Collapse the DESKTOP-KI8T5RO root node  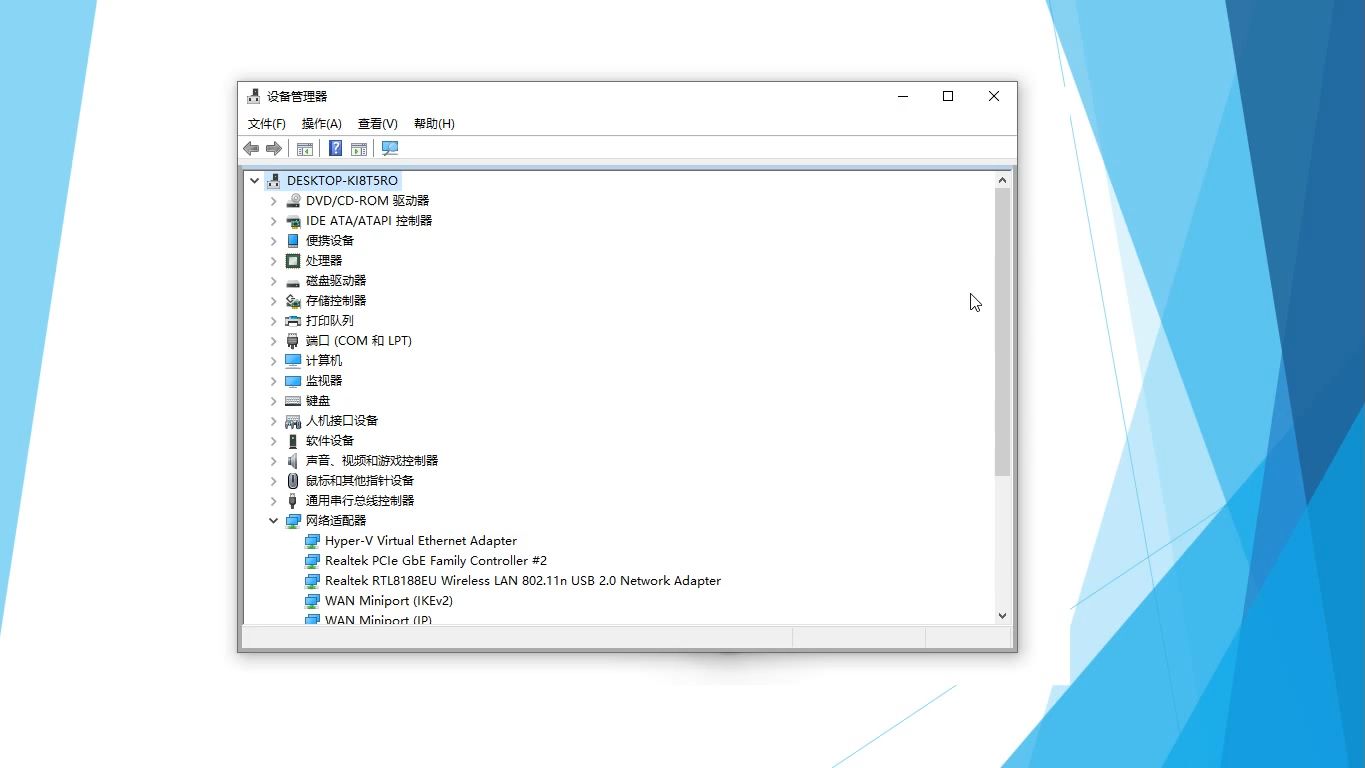pos(255,181)
